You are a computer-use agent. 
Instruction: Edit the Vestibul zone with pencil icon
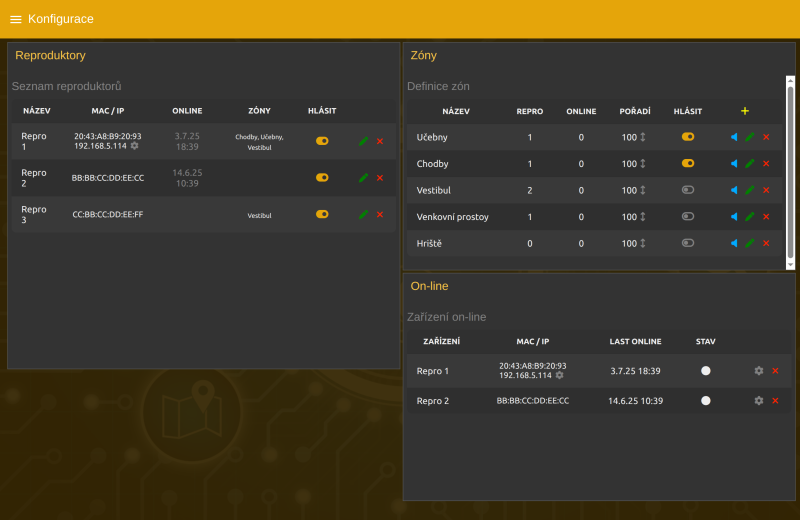coord(750,190)
